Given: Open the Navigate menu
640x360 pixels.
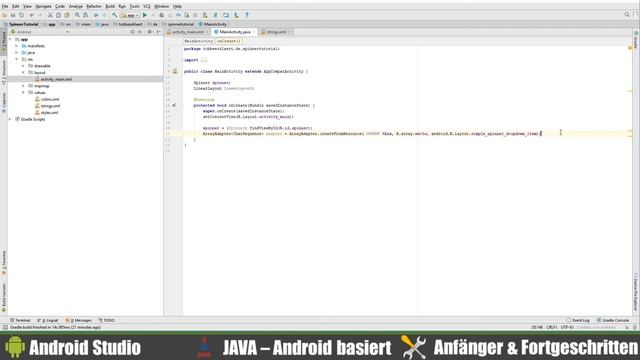Looking at the screenshot, I should tap(43, 7).
